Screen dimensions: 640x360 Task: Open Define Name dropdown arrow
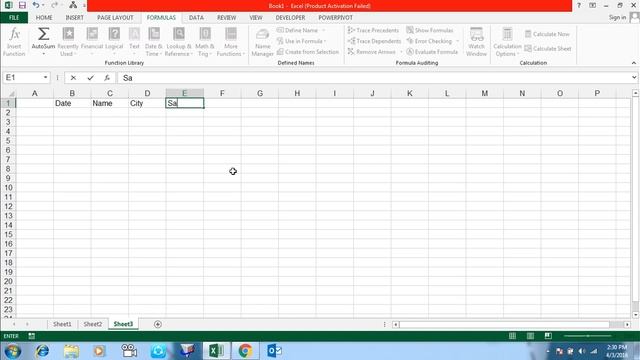(x=324, y=30)
